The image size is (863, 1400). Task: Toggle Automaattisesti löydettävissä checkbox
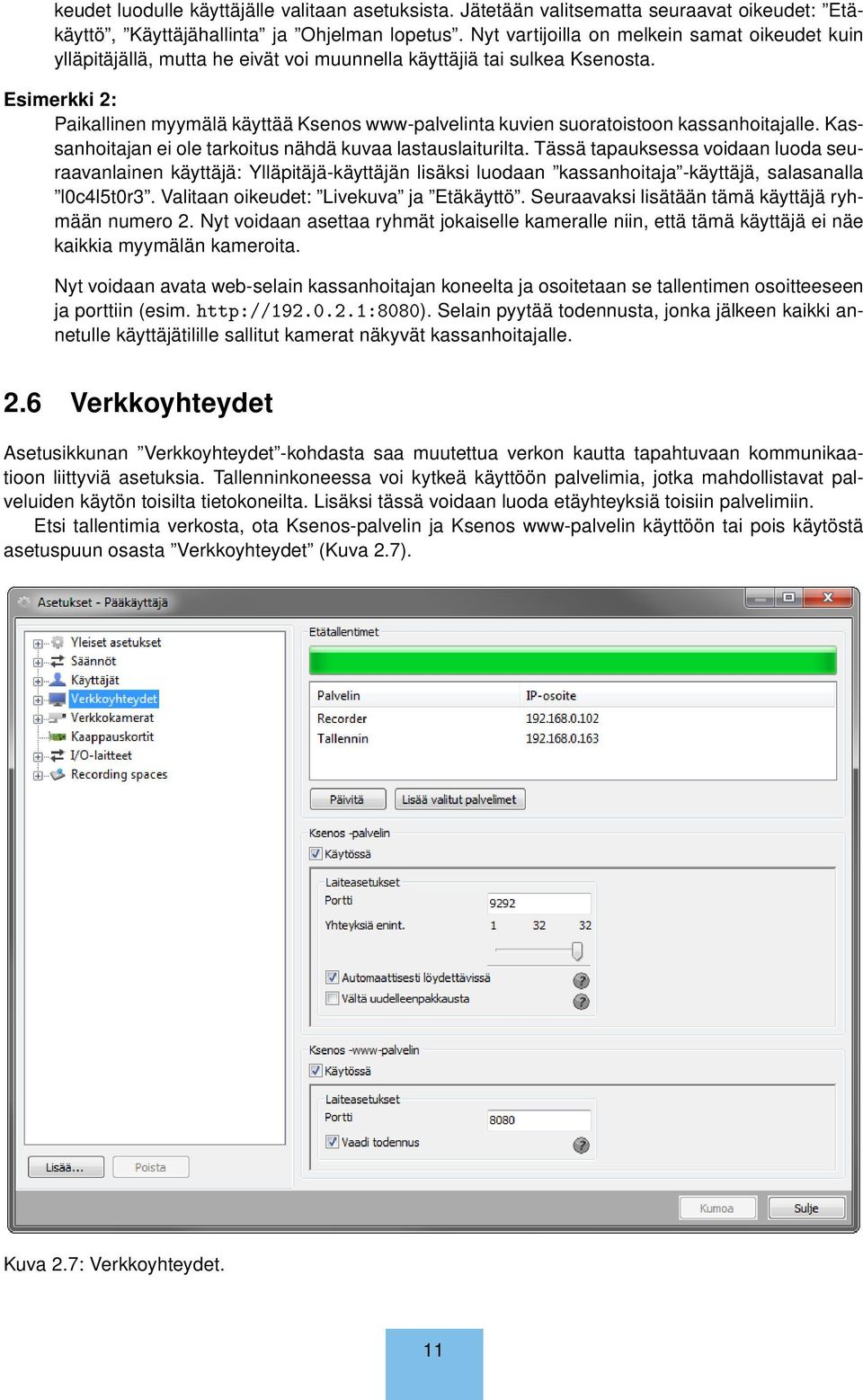[x=332, y=977]
